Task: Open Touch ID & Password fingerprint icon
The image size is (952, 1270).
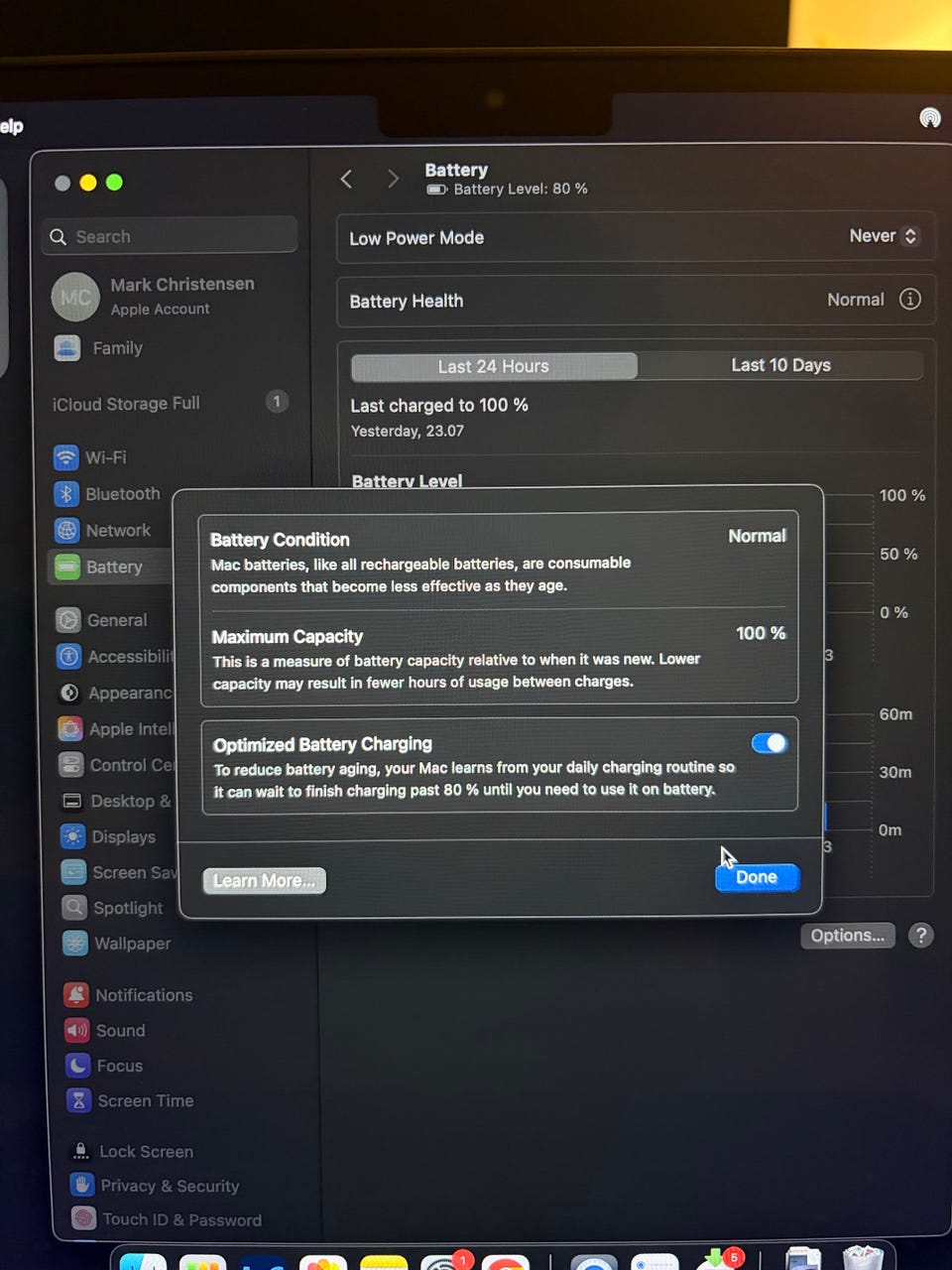Action: point(84,1219)
